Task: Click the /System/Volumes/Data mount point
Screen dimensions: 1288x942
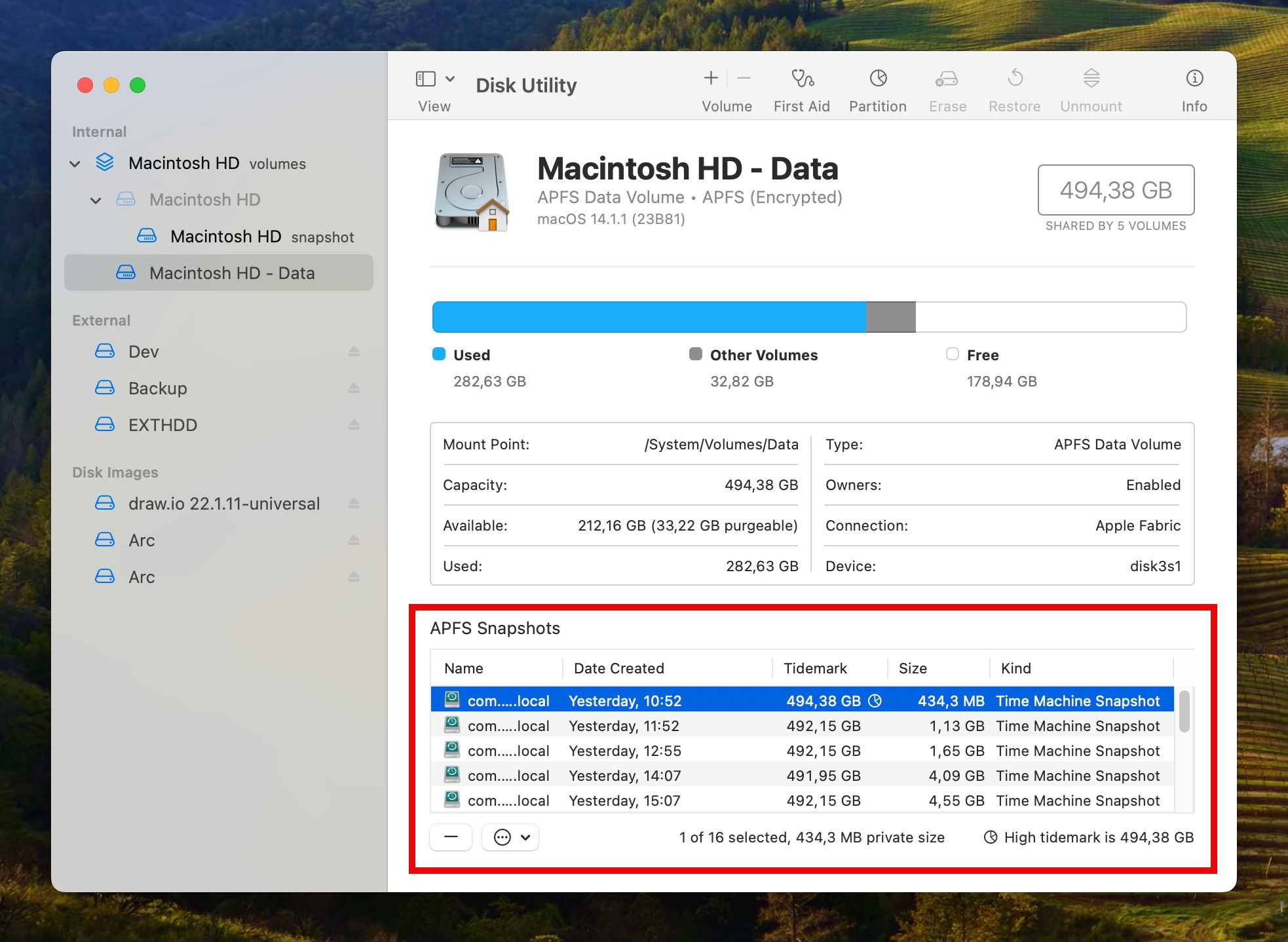Action: pos(721,444)
